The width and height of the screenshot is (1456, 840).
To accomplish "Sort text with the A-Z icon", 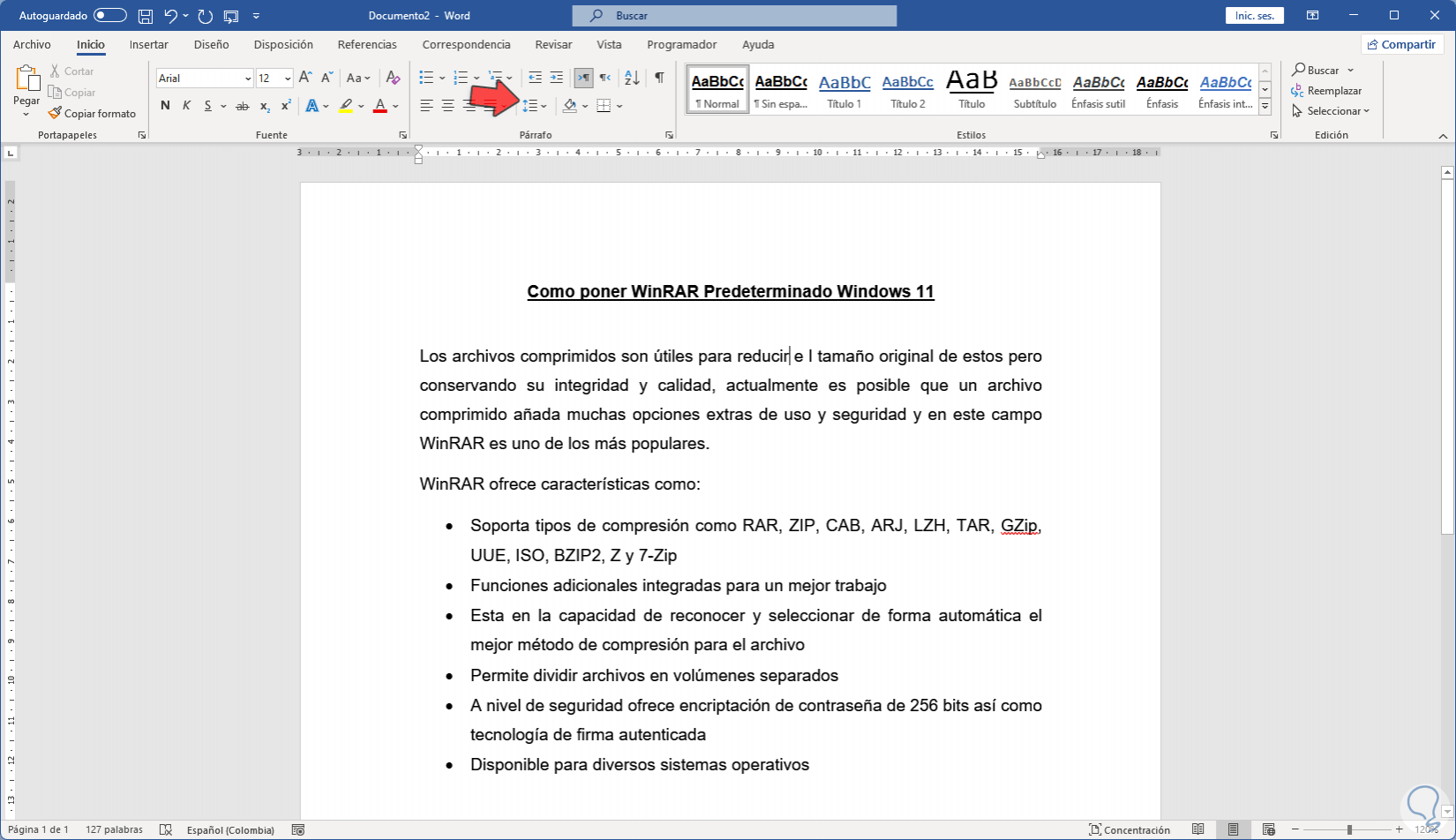I will point(632,78).
